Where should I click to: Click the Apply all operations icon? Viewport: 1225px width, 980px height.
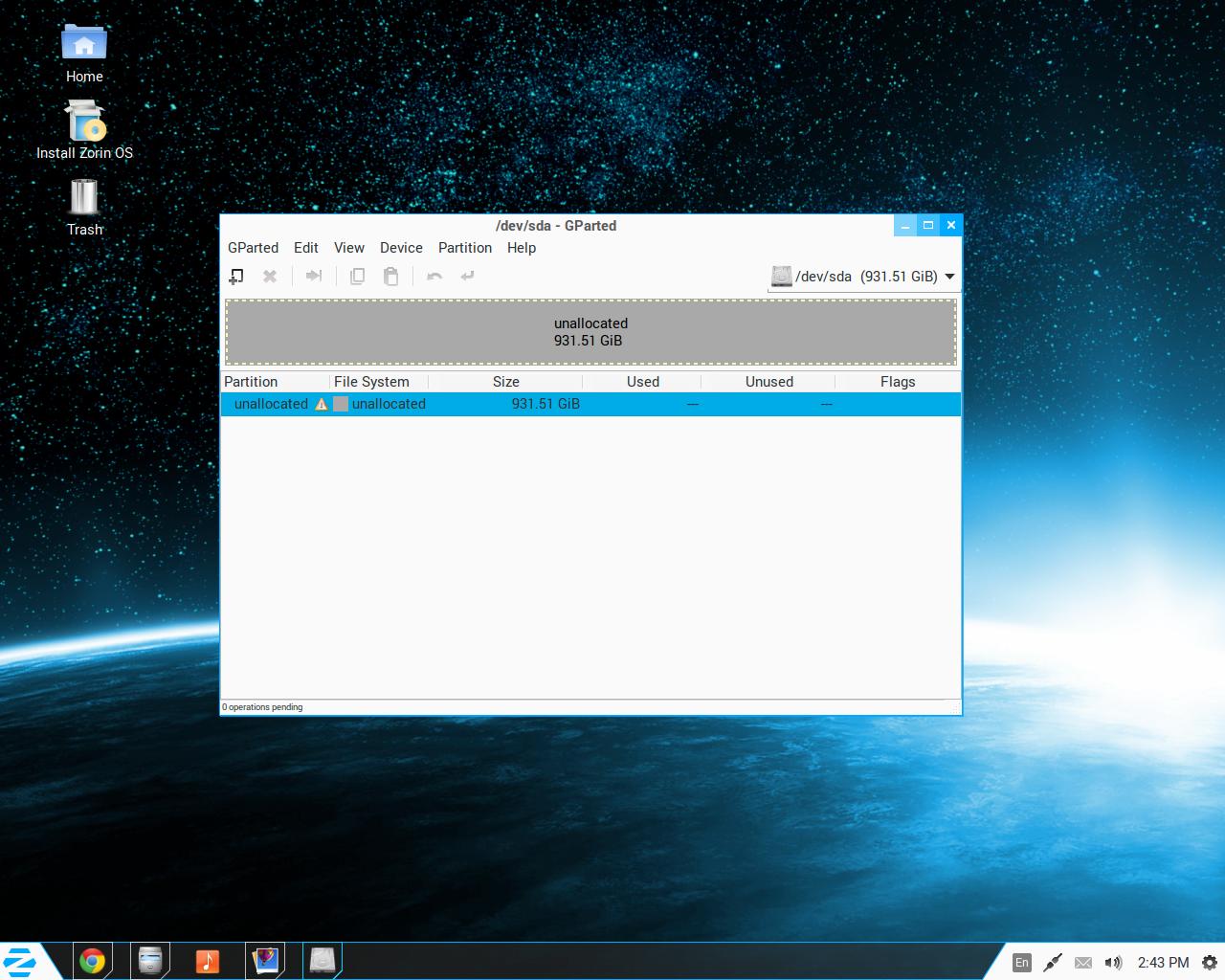pos(467,277)
